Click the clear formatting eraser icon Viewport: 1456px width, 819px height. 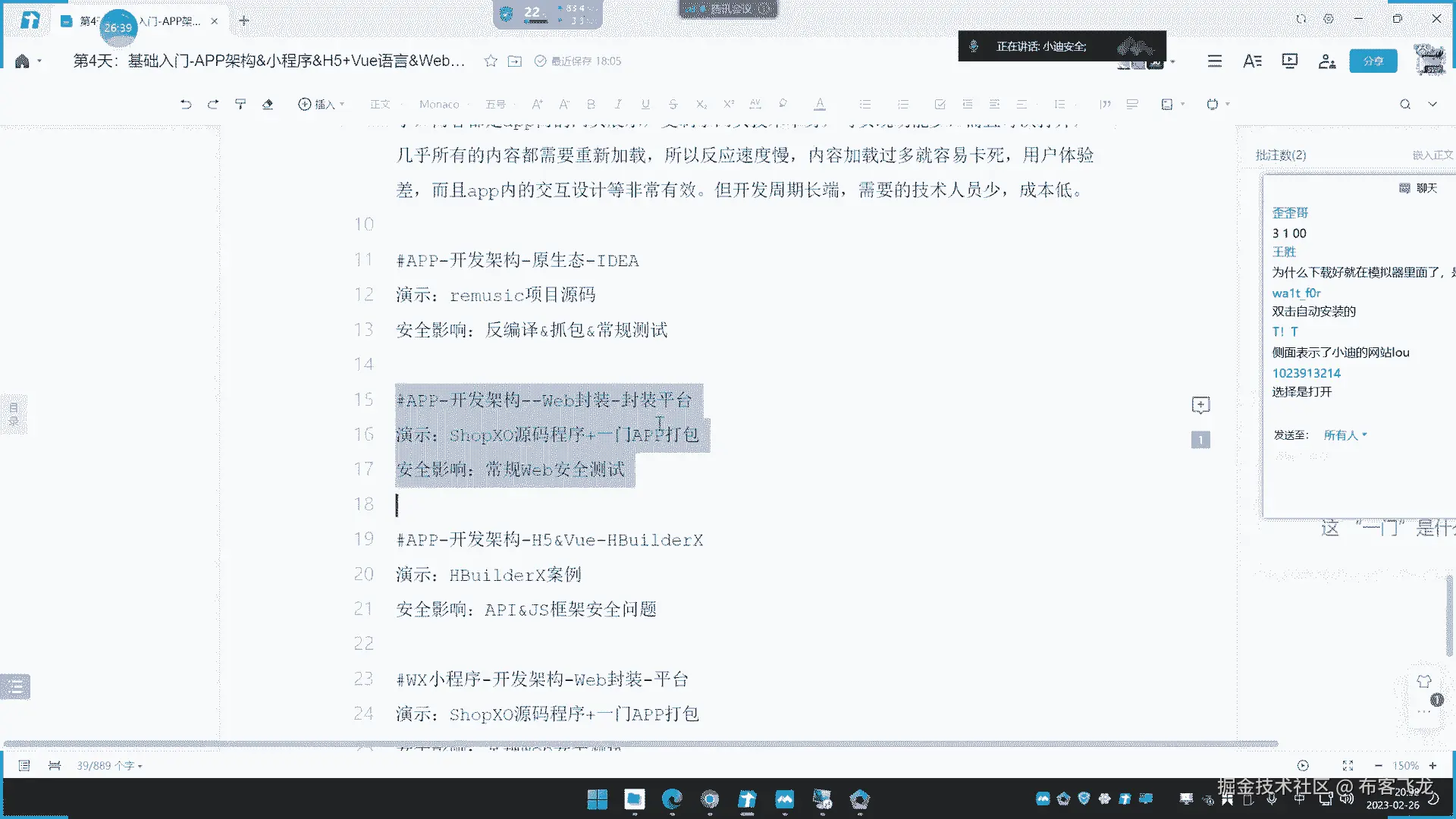[x=268, y=105]
